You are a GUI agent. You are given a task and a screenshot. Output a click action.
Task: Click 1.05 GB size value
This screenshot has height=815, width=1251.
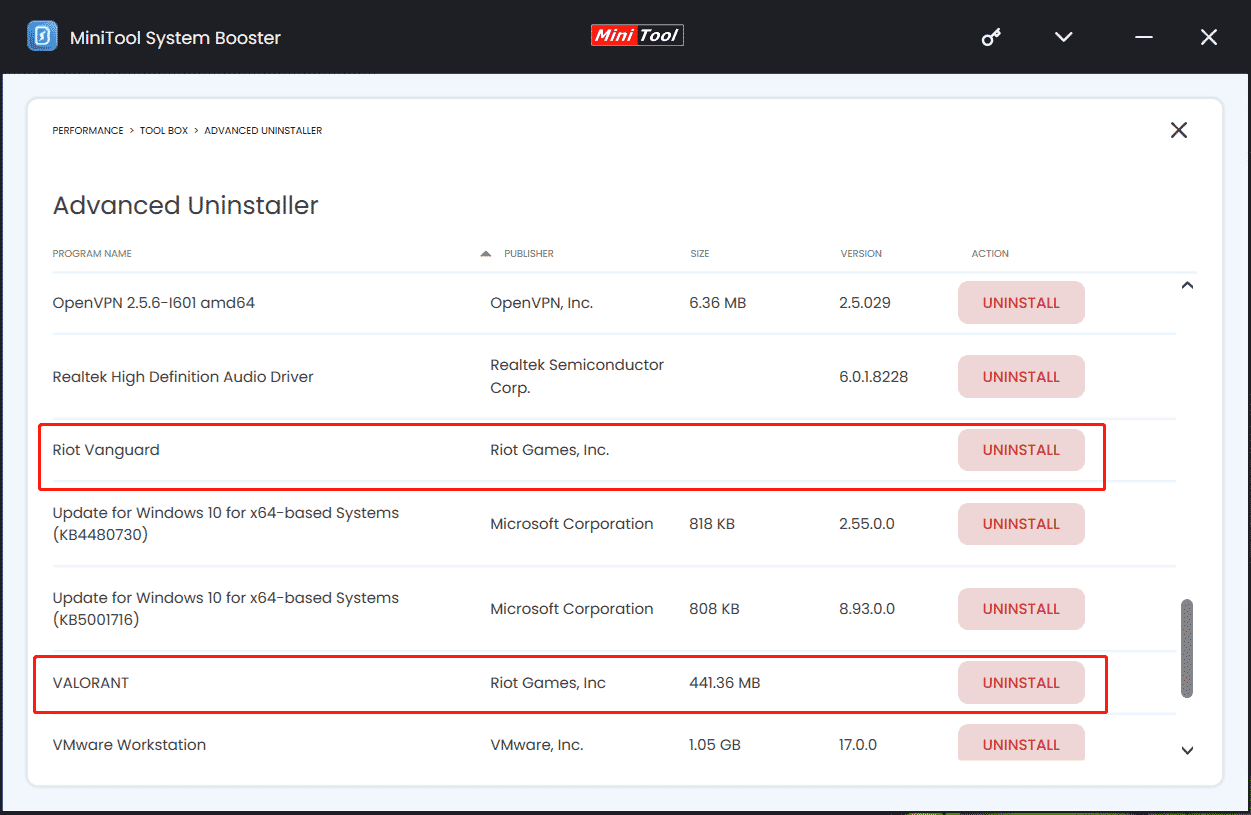tap(714, 745)
